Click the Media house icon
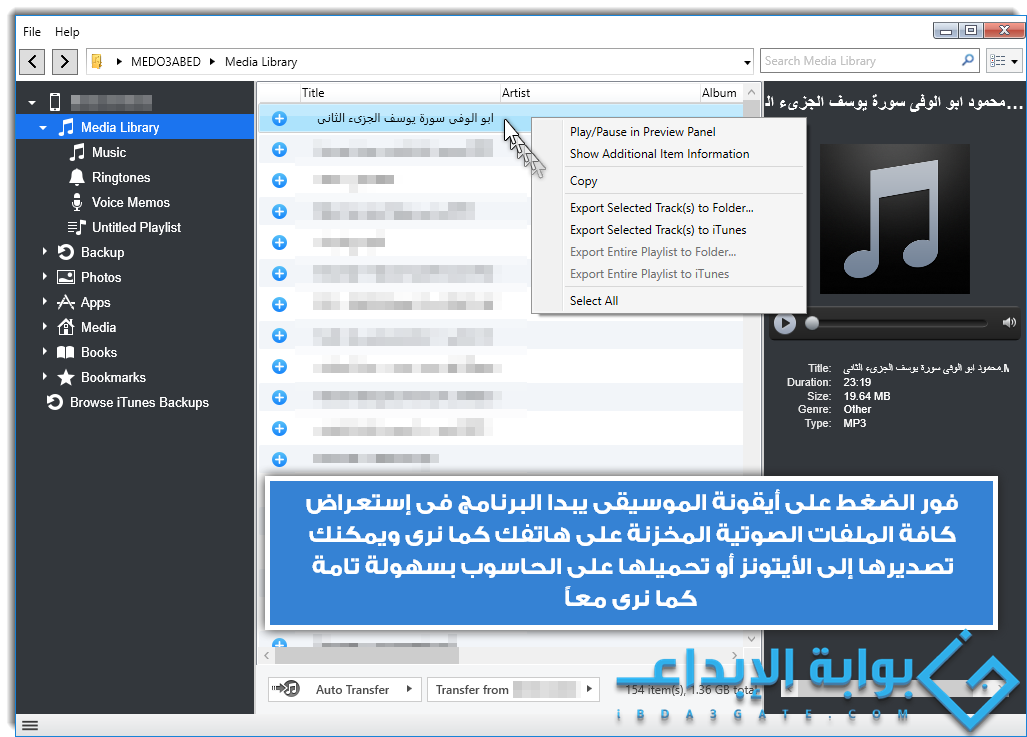This screenshot has width=1027, height=737. [65, 326]
